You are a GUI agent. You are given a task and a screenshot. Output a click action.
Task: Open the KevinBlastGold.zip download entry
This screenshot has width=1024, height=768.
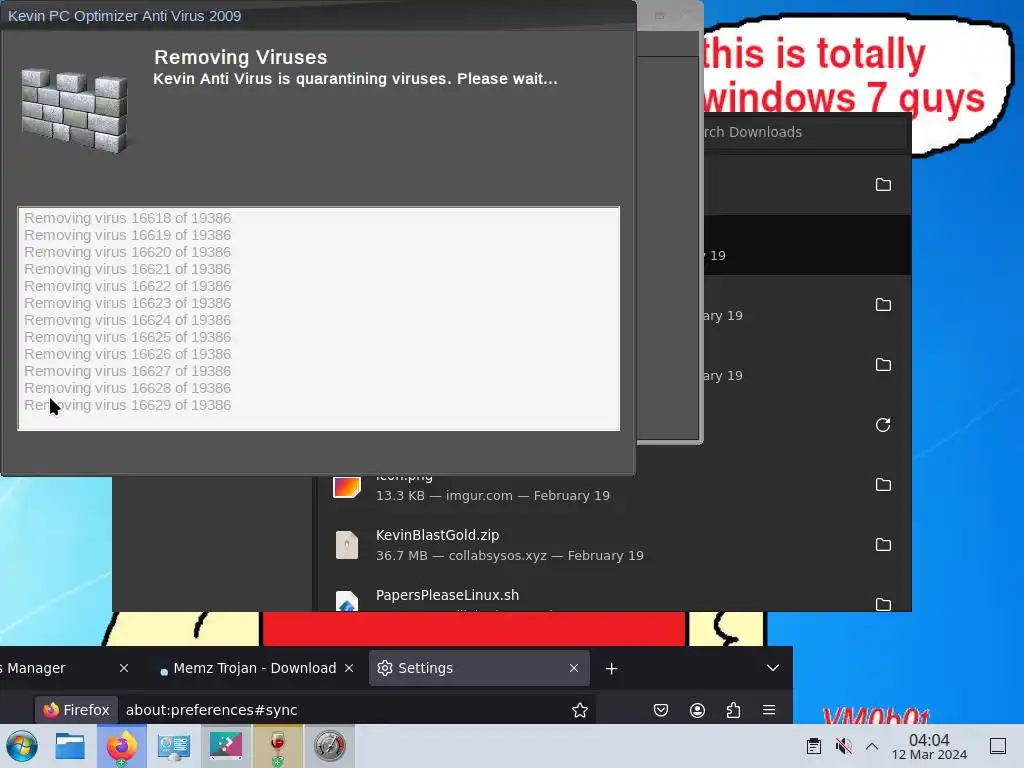tap(614, 545)
